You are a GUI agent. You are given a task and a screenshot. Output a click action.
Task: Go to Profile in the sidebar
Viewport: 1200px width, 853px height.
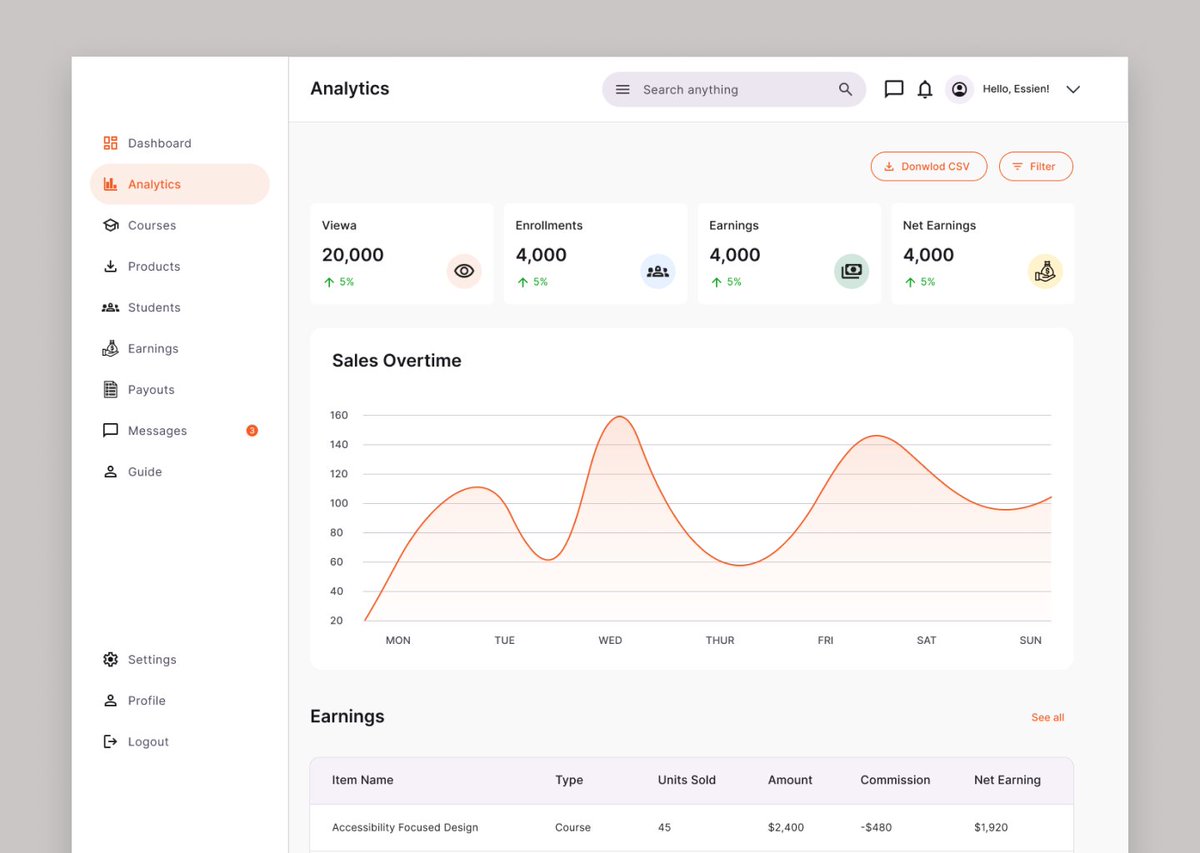134,700
